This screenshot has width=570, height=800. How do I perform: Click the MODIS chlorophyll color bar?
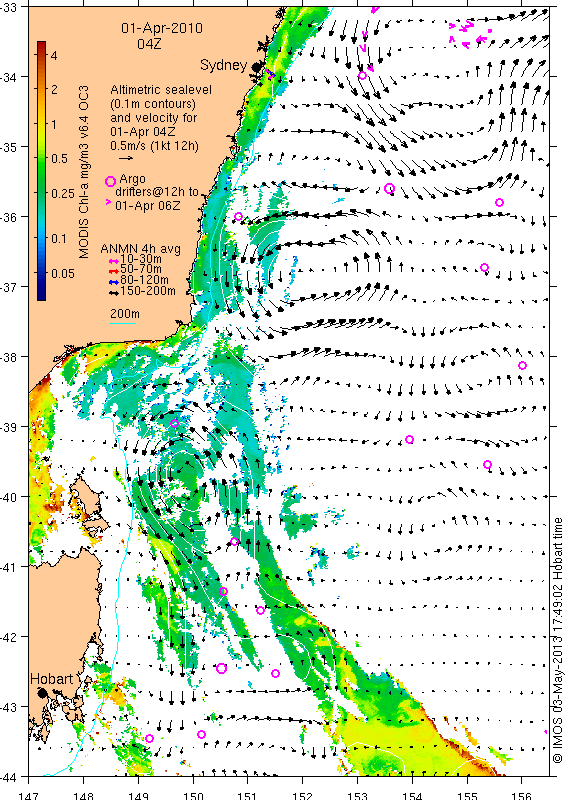(x=41, y=170)
